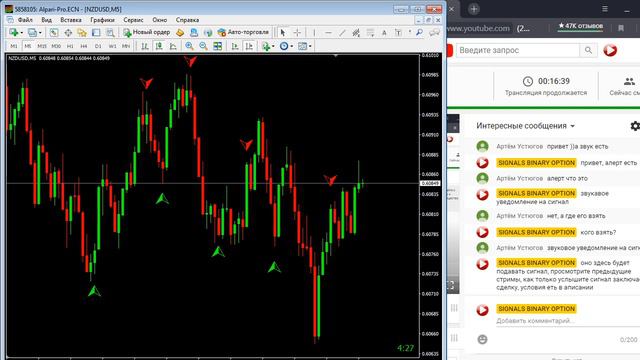Switch chart to H4 timeframe
This screenshot has height=360, width=640.
[x=84, y=46]
